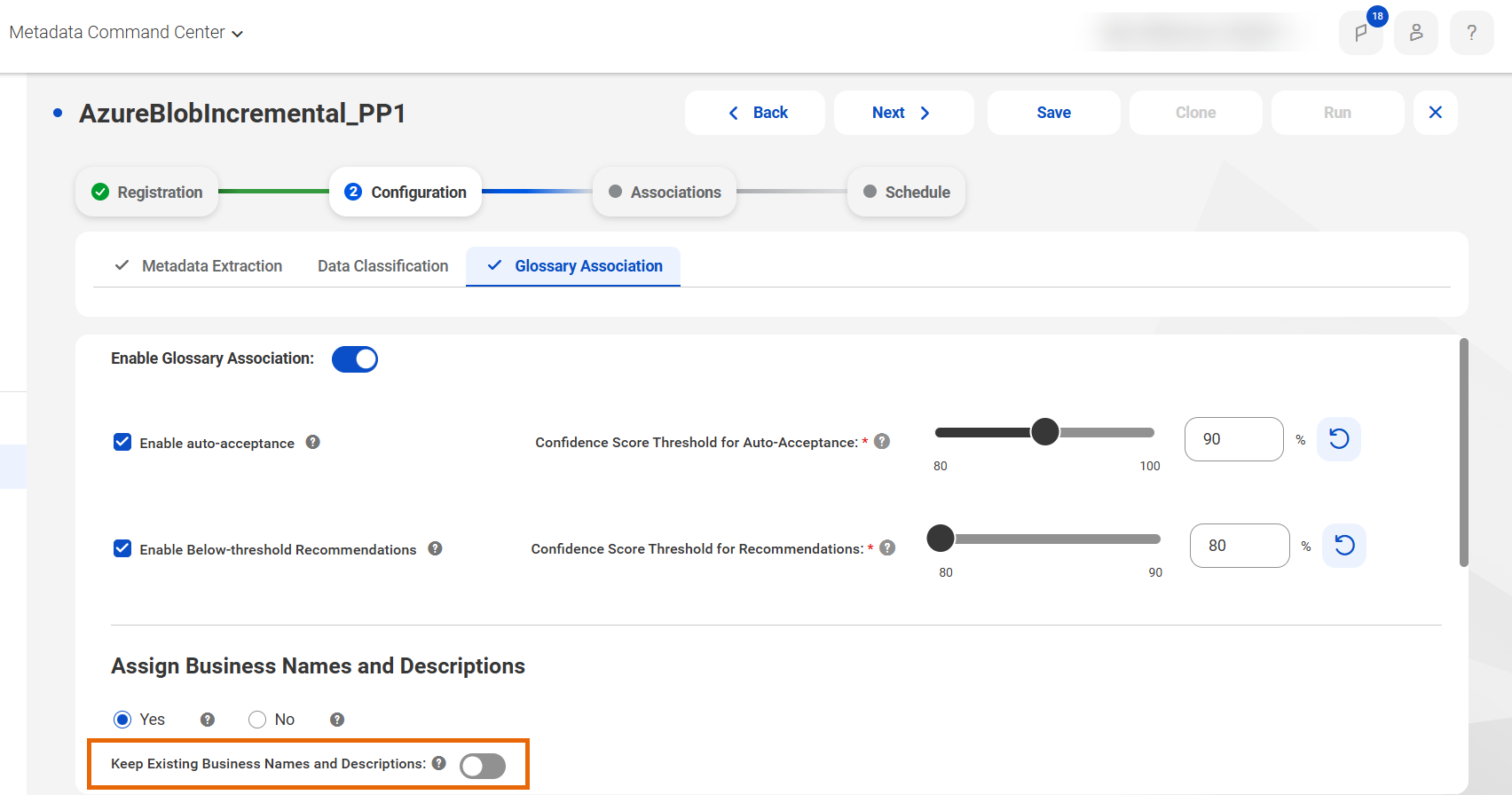This screenshot has height=795, width=1512.
Task: Click help icon beside Confidence Score Threshold for Auto-Acceptance
Action: pos(882,441)
